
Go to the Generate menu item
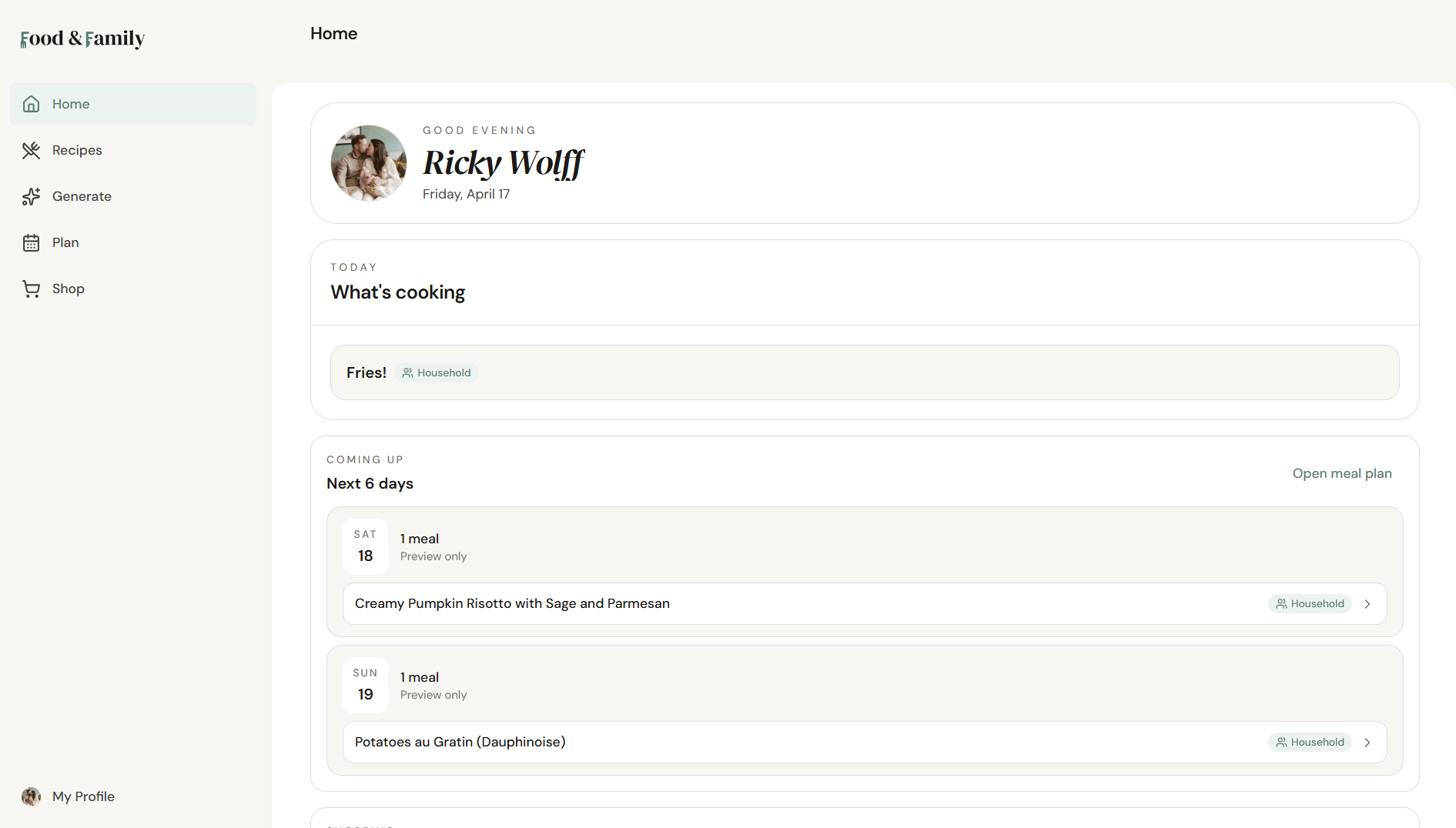82,196
